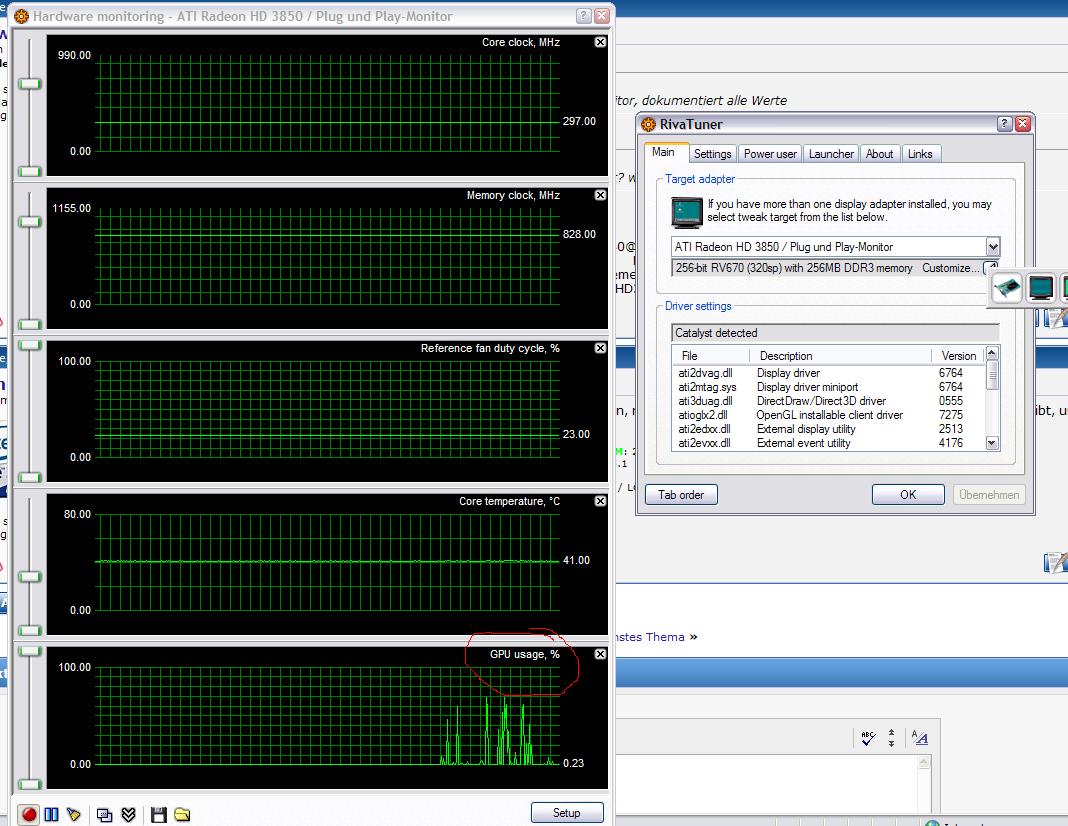Image resolution: width=1068 pixels, height=826 pixels.
Task: Click the red record button in monitoring toolbar
Action: click(29, 814)
